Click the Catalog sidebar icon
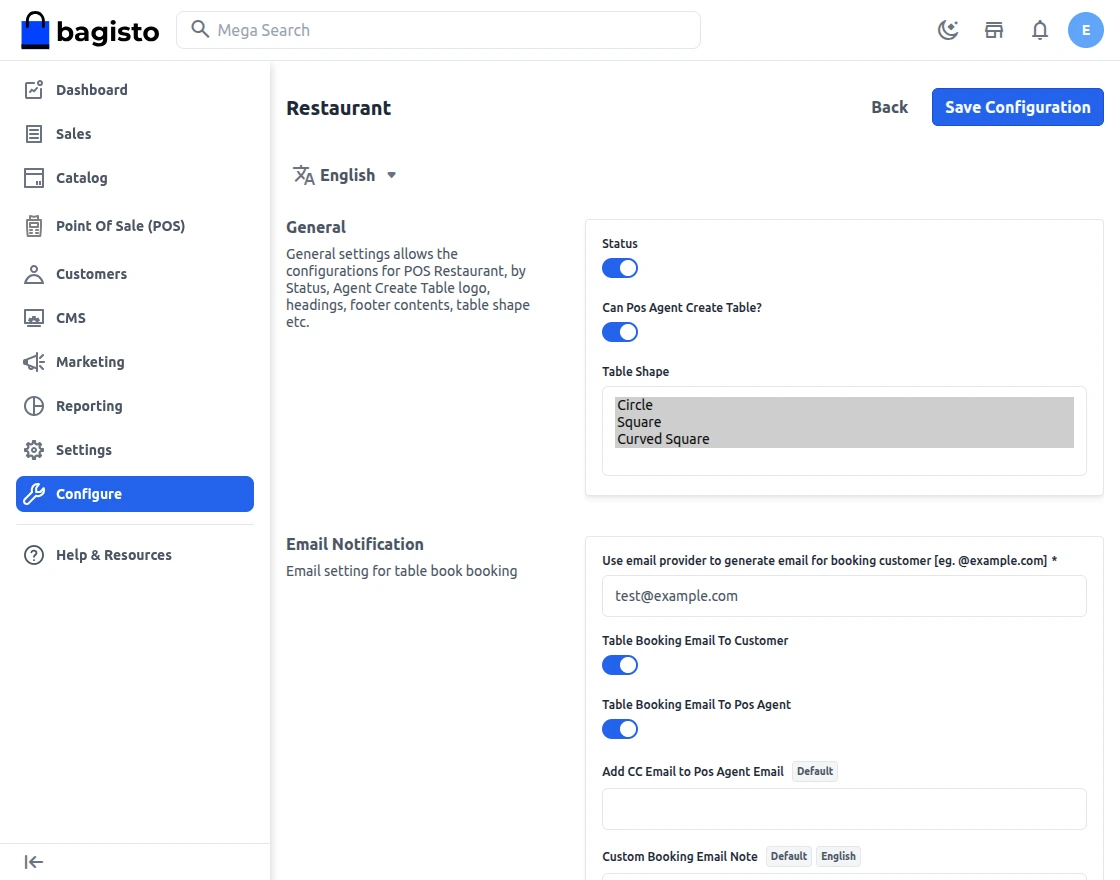This screenshot has width=1120, height=880. click(x=34, y=178)
